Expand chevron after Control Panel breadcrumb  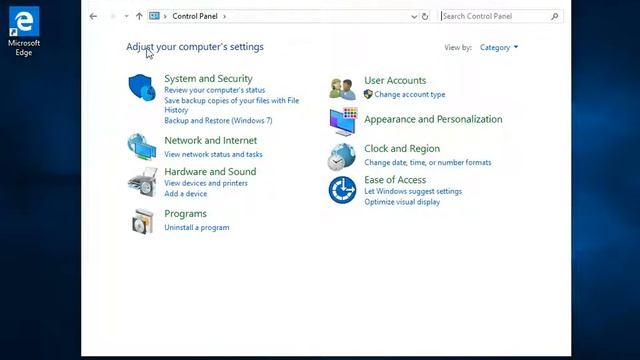(224, 16)
